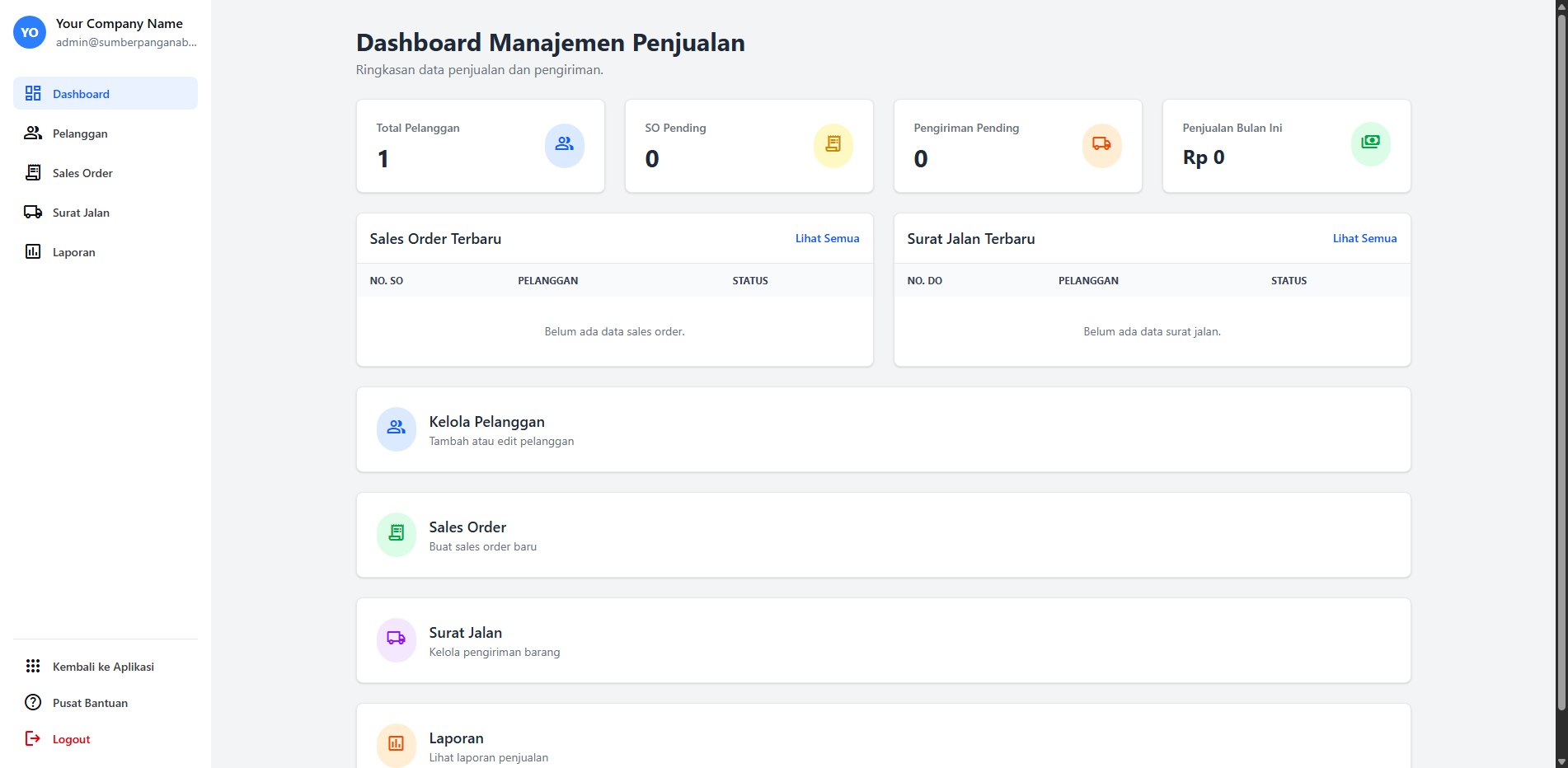Click the apps grid icon beside Kembali ke Aplikasi
The width and height of the screenshot is (1568, 768).
click(x=33, y=666)
